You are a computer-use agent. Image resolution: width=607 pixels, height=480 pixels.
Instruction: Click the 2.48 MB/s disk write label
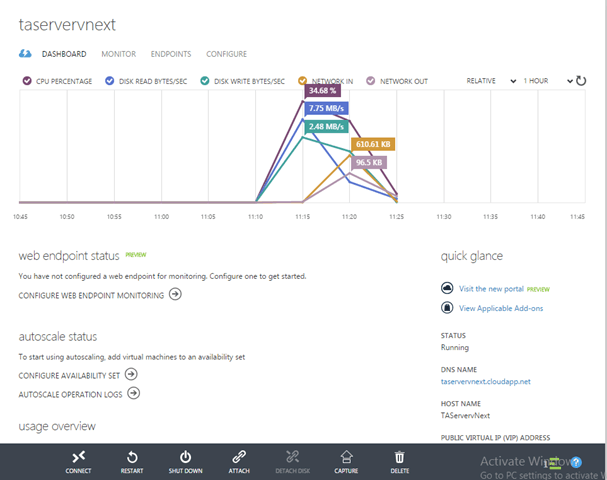point(326,127)
